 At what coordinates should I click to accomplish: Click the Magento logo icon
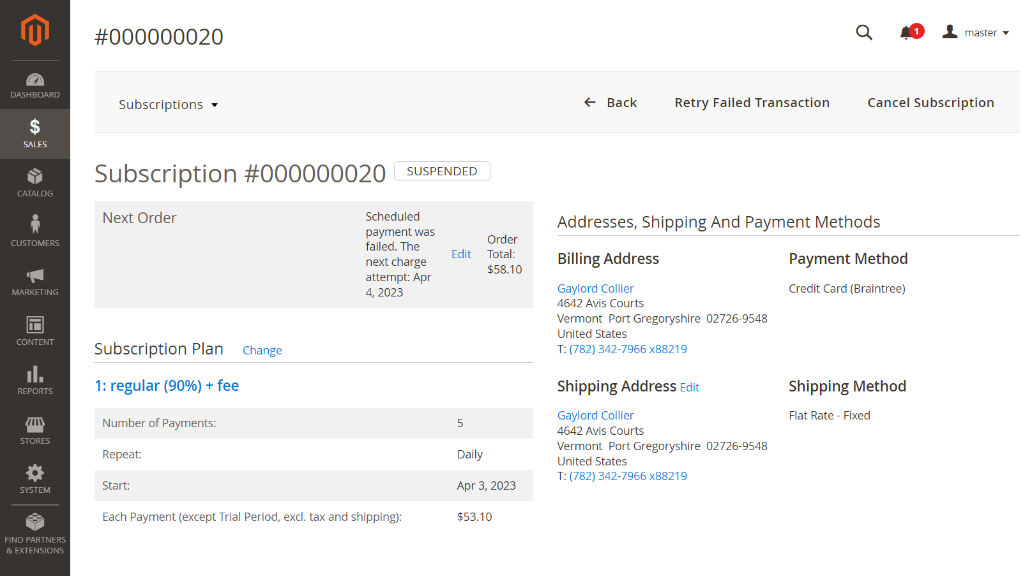(x=35, y=30)
